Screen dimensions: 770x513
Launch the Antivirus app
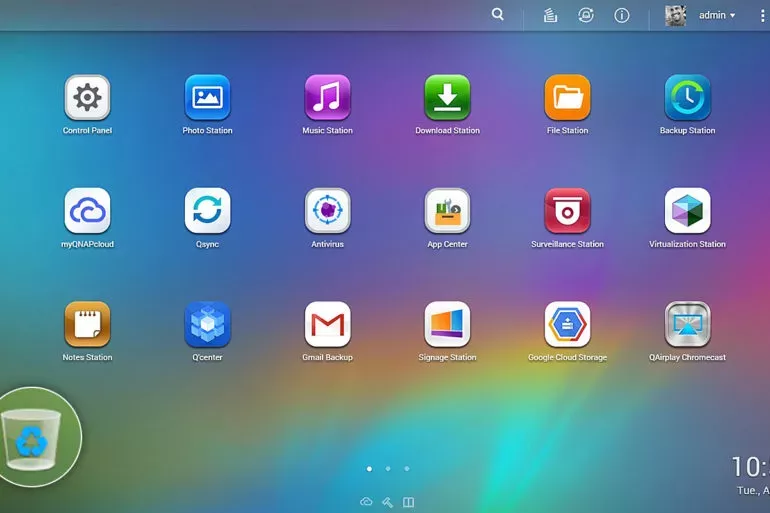click(x=327, y=211)
